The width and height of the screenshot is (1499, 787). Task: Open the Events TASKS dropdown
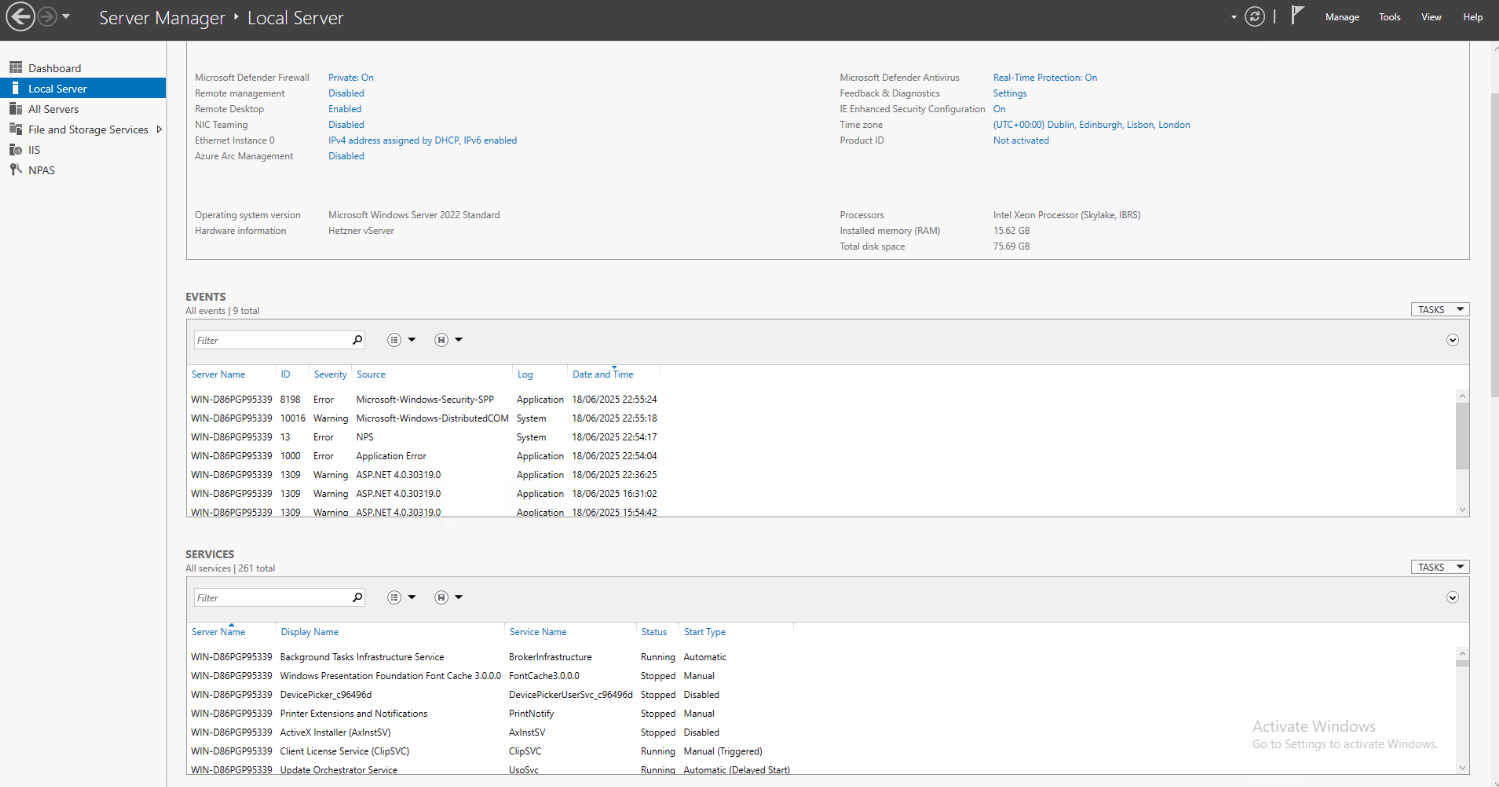(x=1439, y=310)
